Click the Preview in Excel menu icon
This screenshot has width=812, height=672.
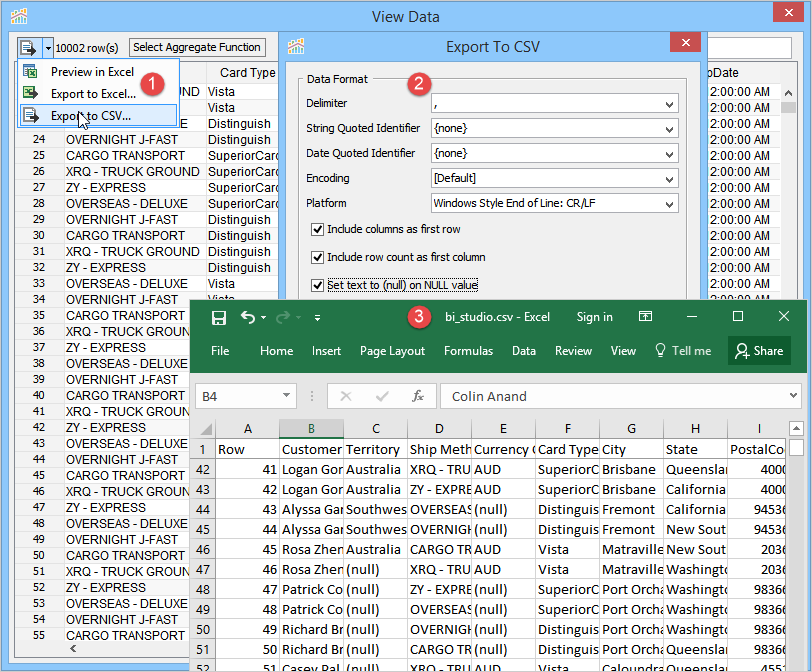pyautogui.click(x=30, y=72)
